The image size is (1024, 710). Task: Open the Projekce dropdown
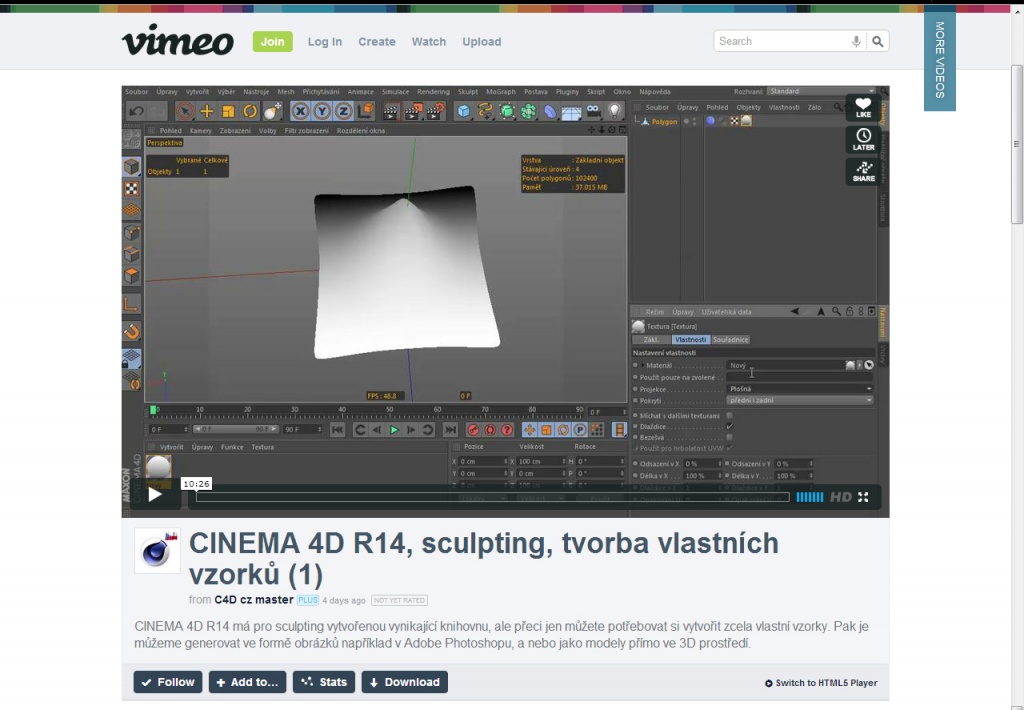pos(800,389)
